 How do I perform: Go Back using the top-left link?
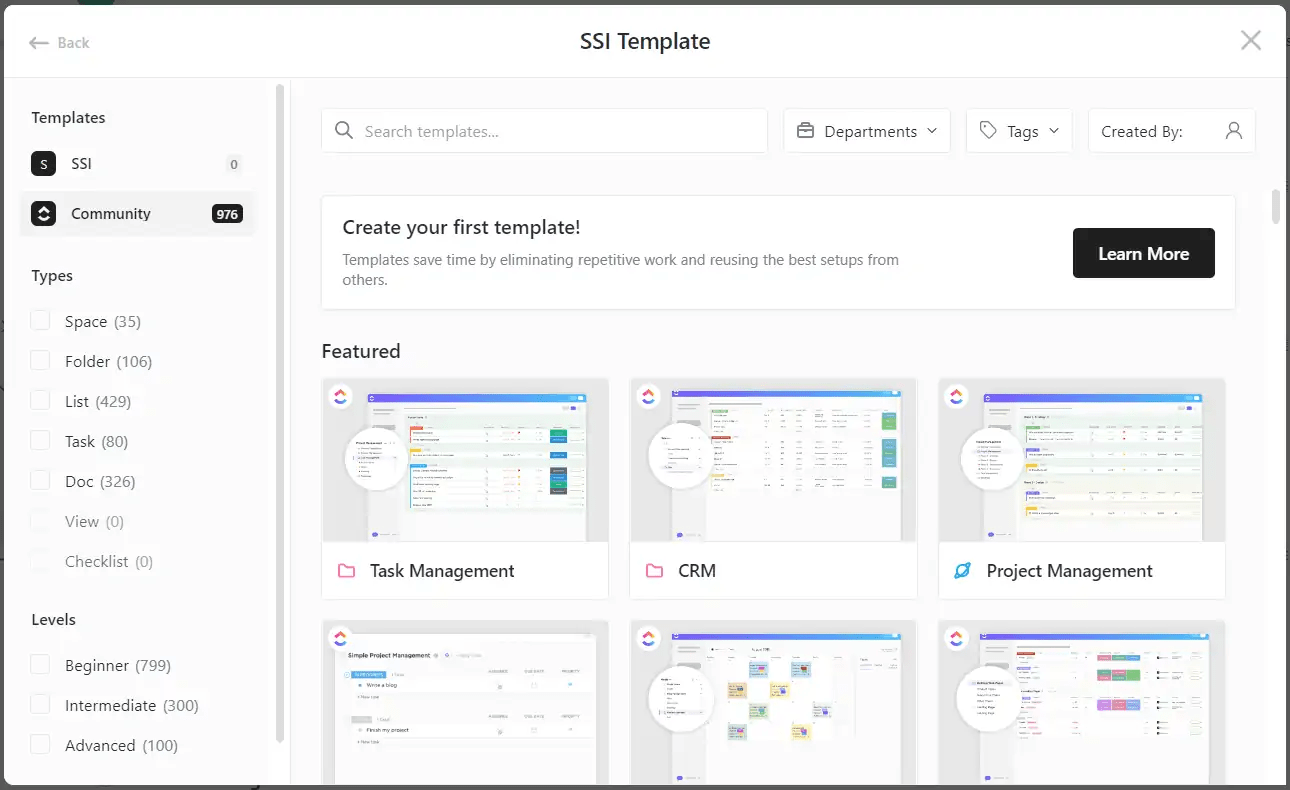pyautogui.click(x=59, y=42)
